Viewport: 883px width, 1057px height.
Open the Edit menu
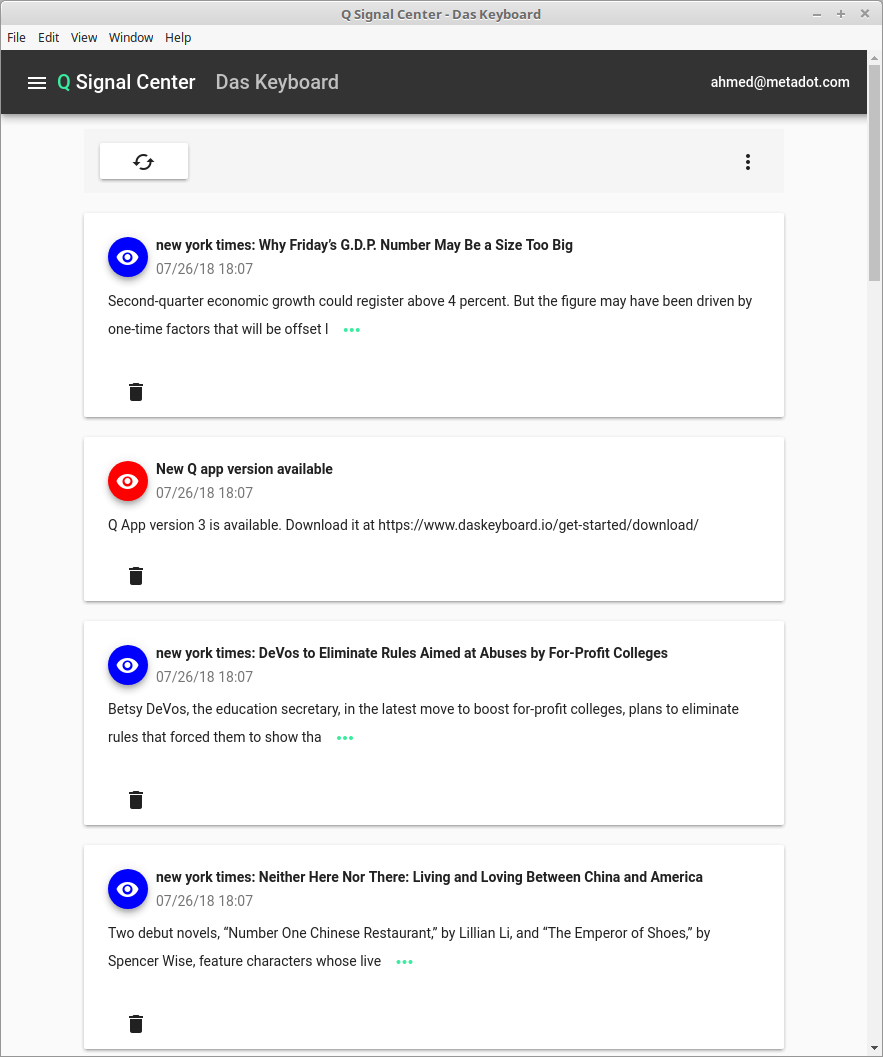49,38
